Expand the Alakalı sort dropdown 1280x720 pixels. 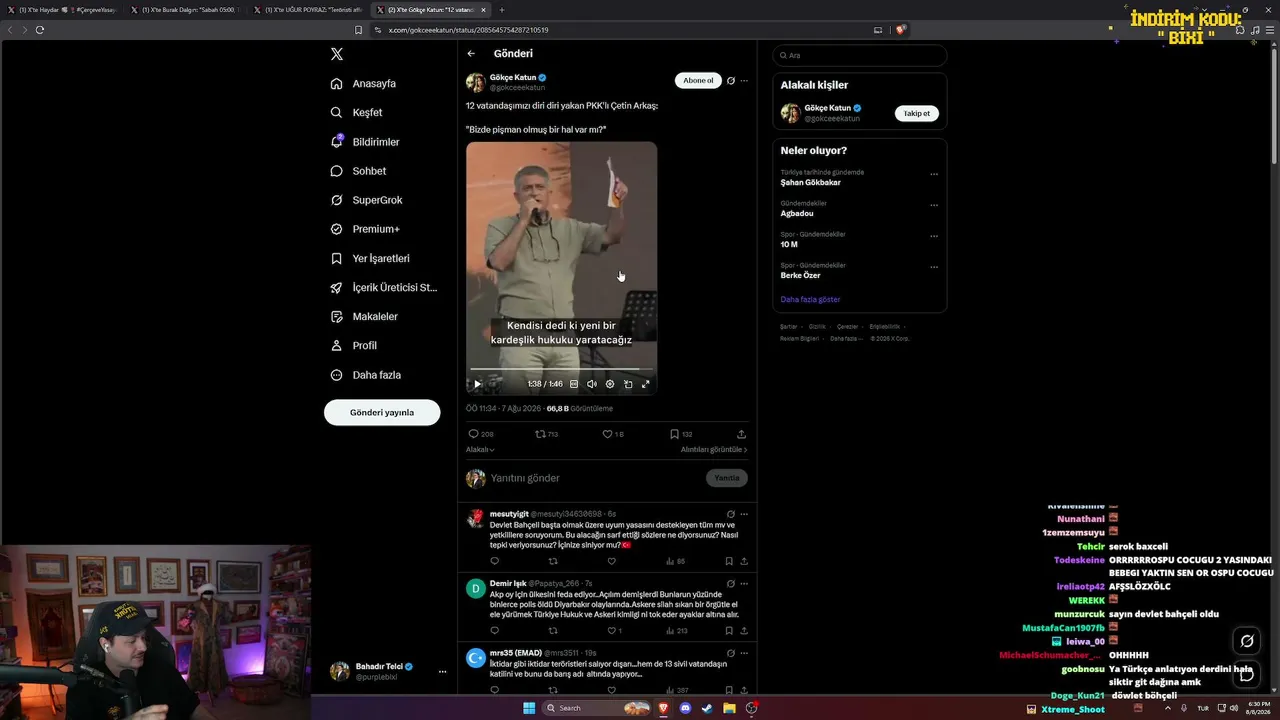point(480,450)
